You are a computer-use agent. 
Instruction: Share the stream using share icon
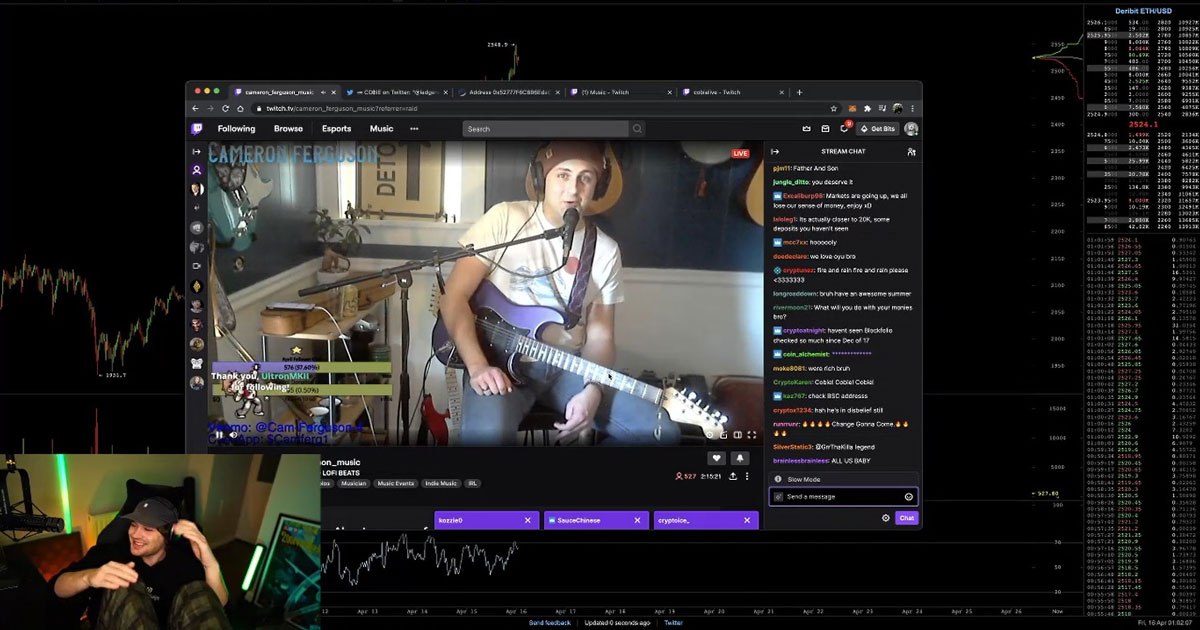(733, 477)
